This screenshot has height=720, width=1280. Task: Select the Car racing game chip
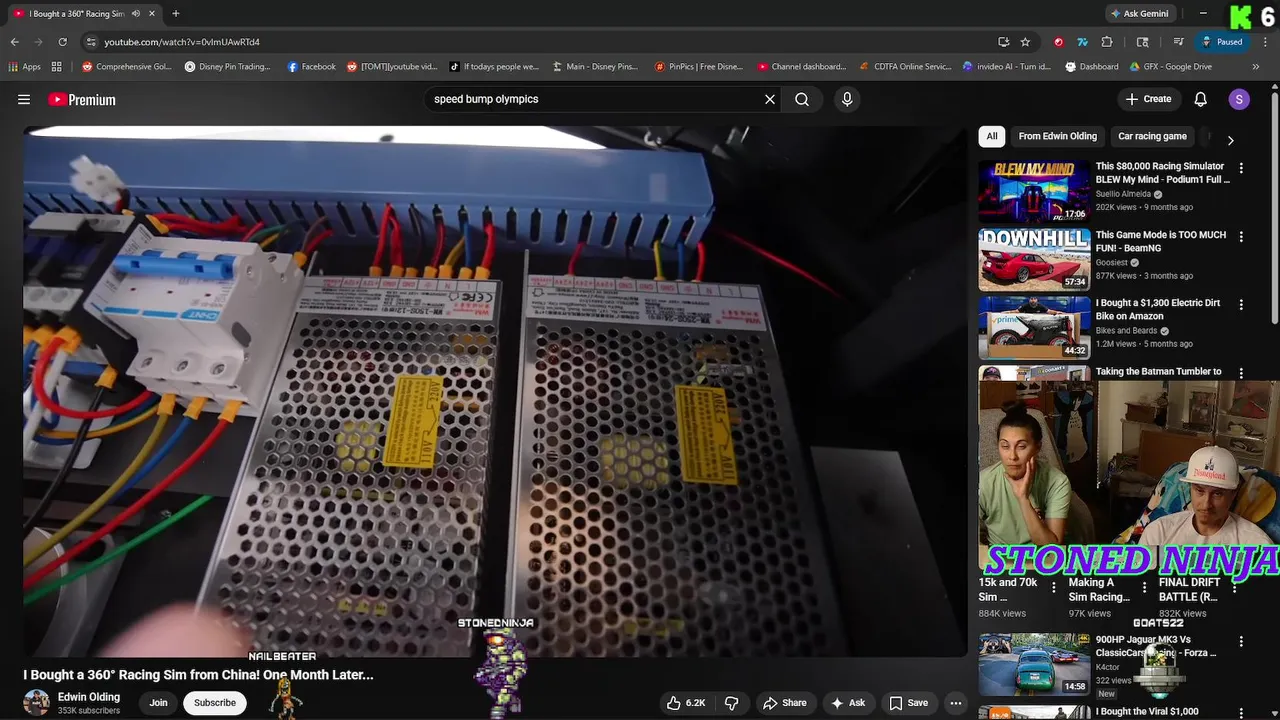[x=1152, y=136]
